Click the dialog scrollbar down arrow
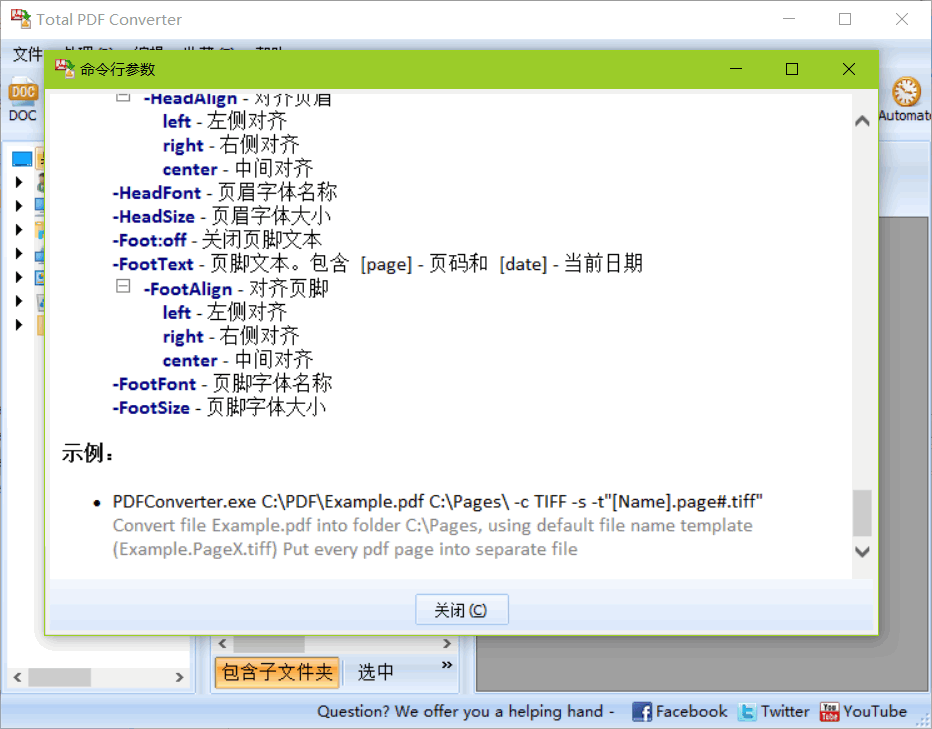 (x=862, y=551)
